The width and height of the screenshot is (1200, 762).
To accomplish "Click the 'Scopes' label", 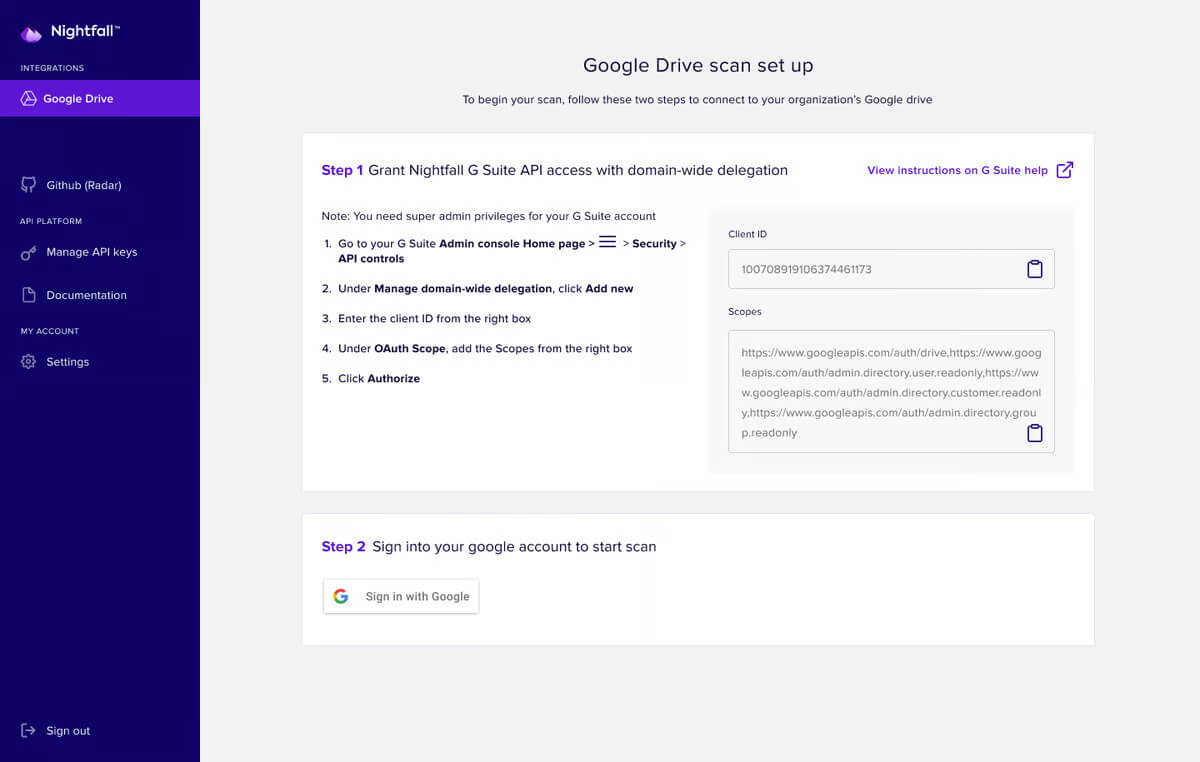I will [745, 312].
